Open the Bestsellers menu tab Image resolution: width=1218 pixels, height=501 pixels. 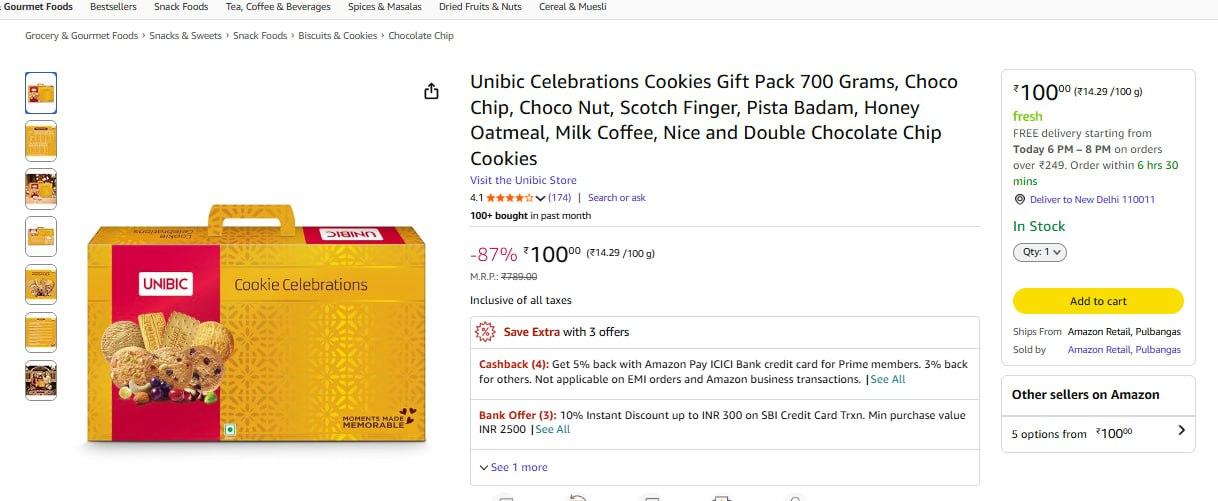[113, 7]
